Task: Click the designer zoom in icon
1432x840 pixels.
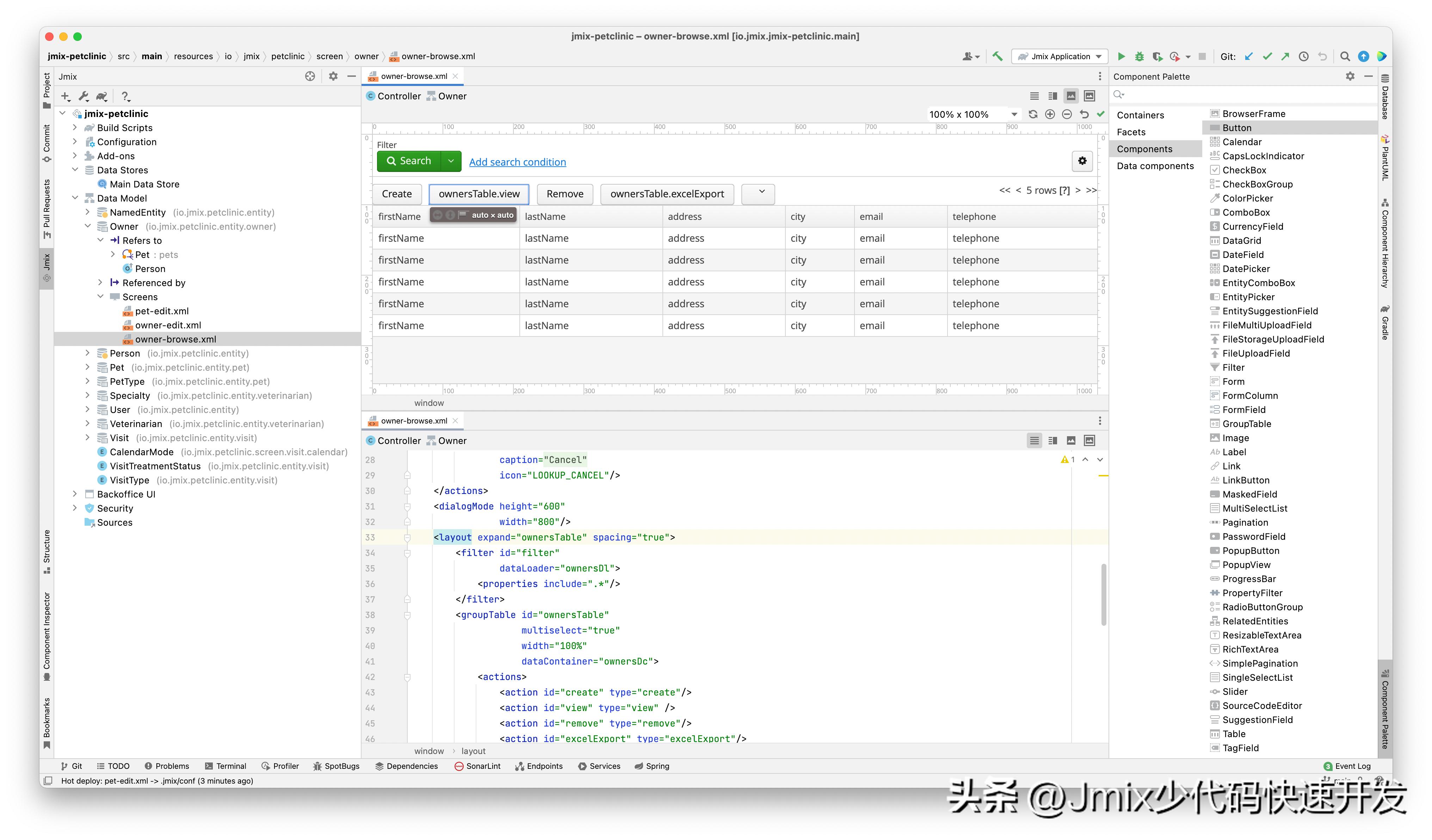Action: (x=1050, y=114)
